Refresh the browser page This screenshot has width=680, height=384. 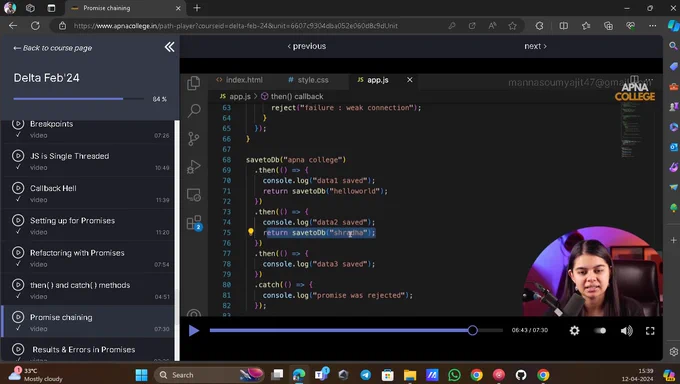point(35,26)
